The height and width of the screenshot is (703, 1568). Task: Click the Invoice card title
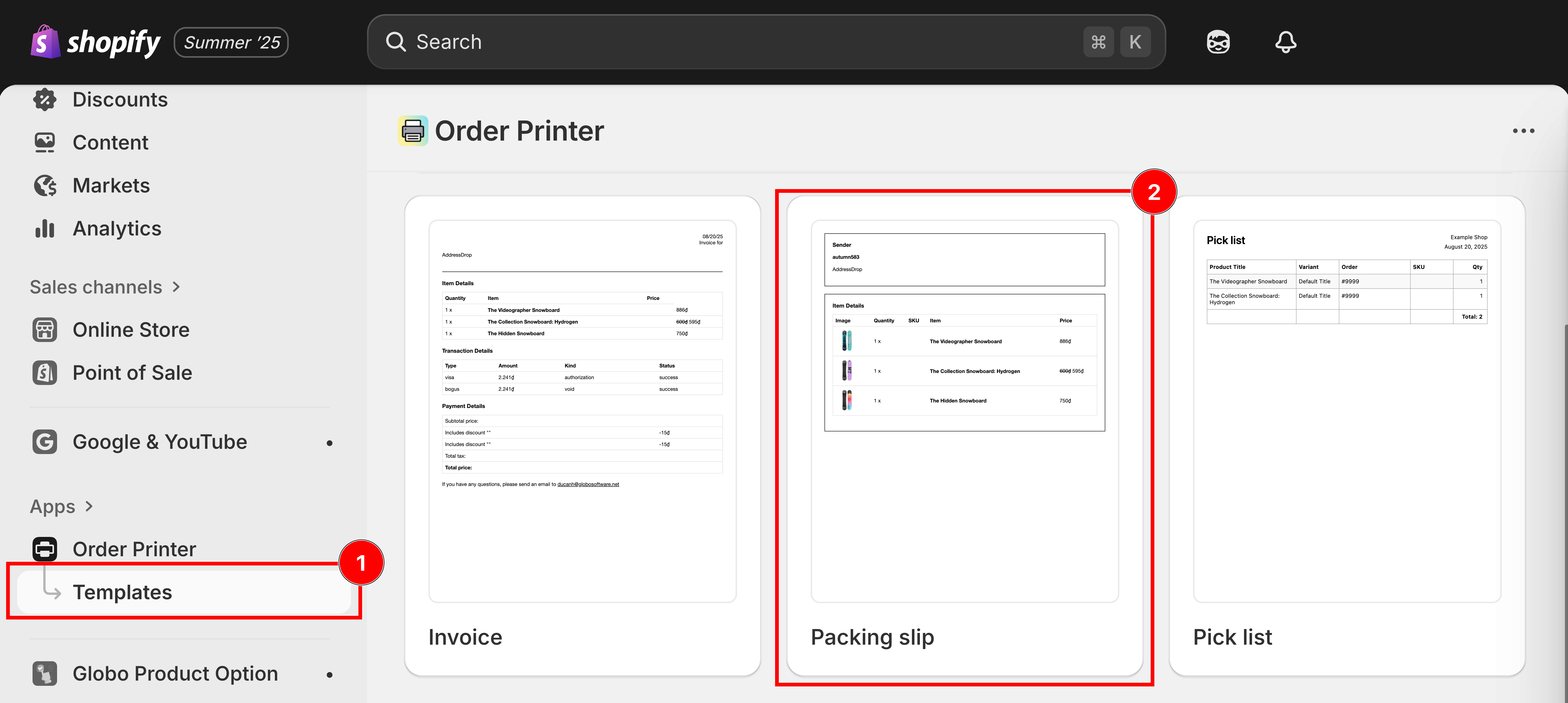465,637
